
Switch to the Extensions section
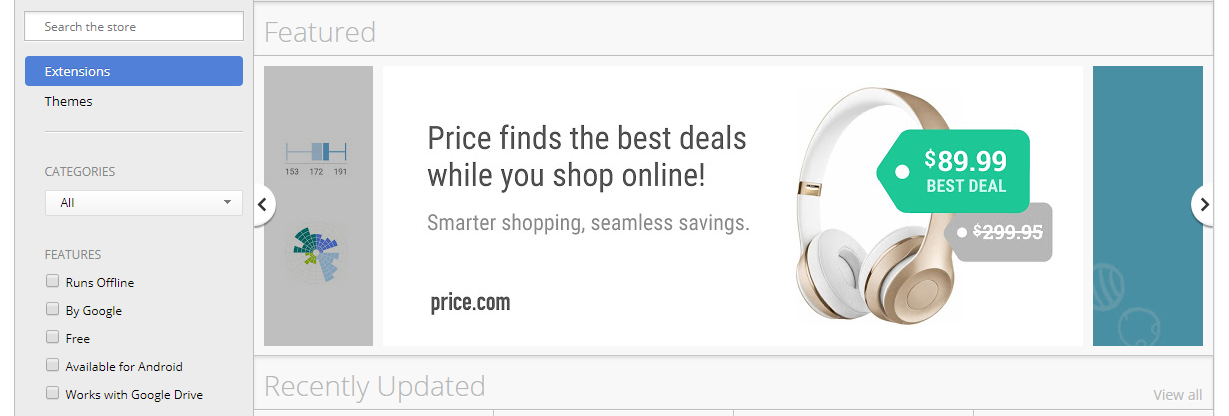pos(134,71)
